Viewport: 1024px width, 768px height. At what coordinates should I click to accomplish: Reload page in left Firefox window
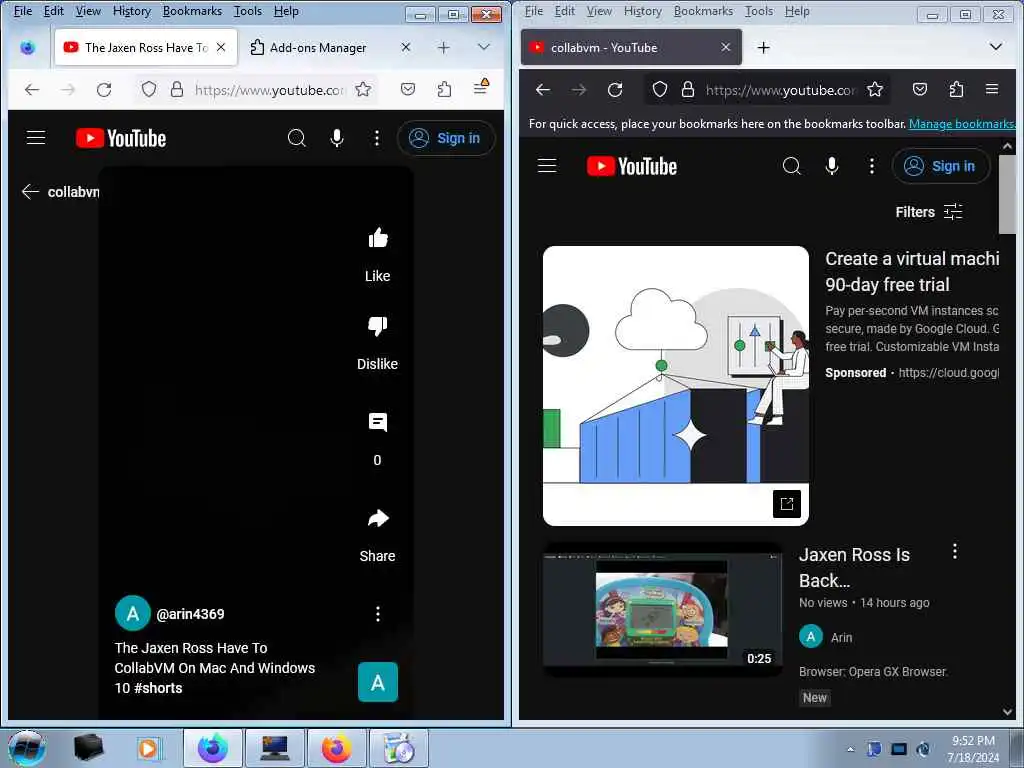coord(104,89)
